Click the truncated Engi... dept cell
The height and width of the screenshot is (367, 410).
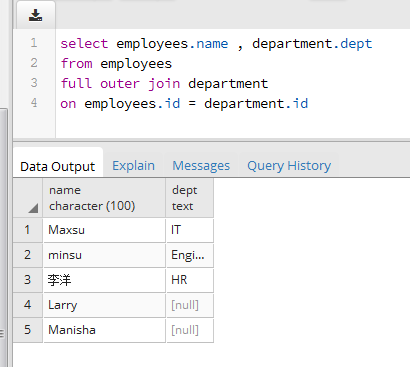click(x=190, y=255)
